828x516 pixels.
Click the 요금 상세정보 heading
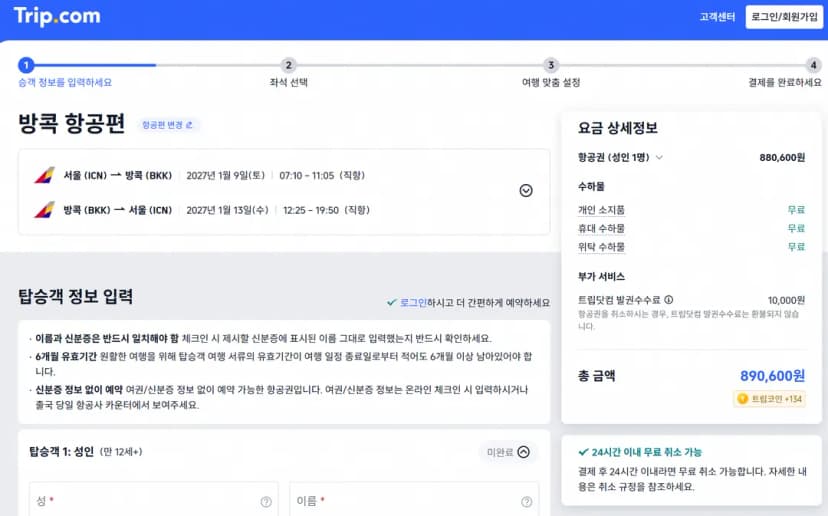617,128
